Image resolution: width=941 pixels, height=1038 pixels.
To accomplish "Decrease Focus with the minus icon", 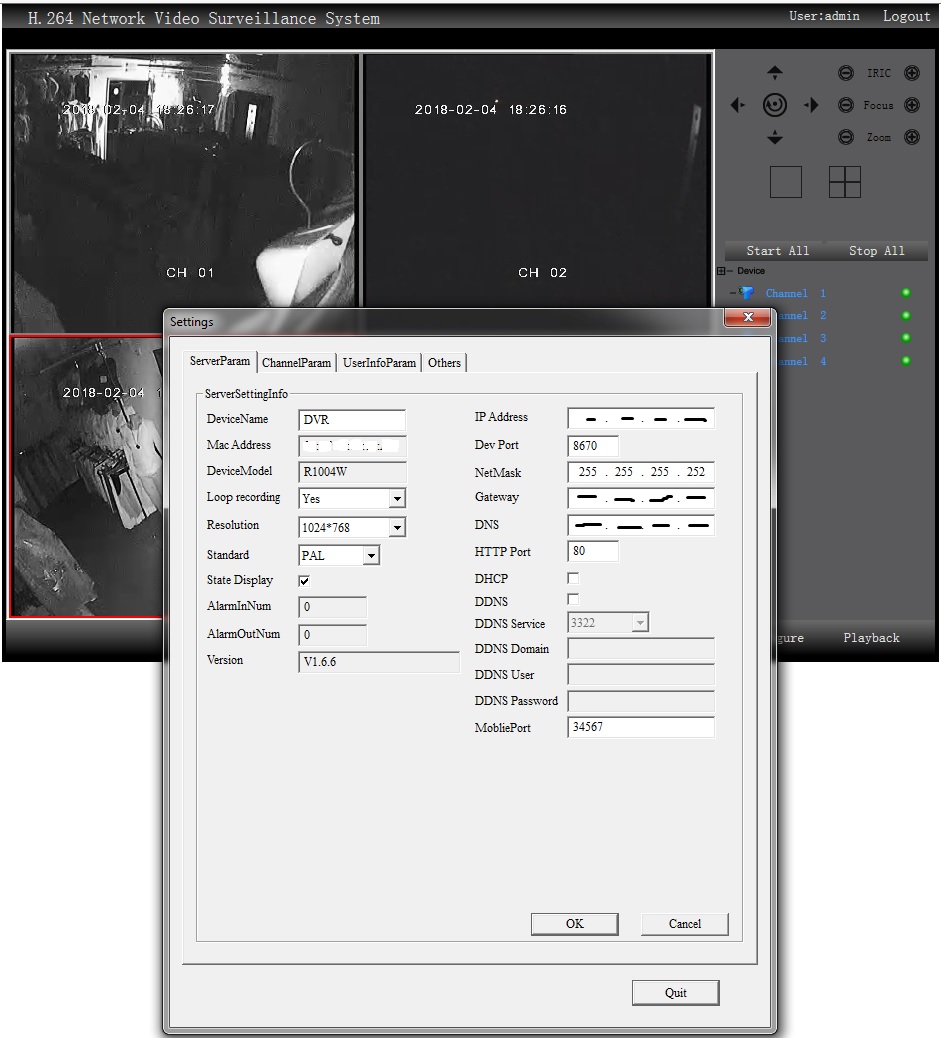I will [x=846, y=105].
